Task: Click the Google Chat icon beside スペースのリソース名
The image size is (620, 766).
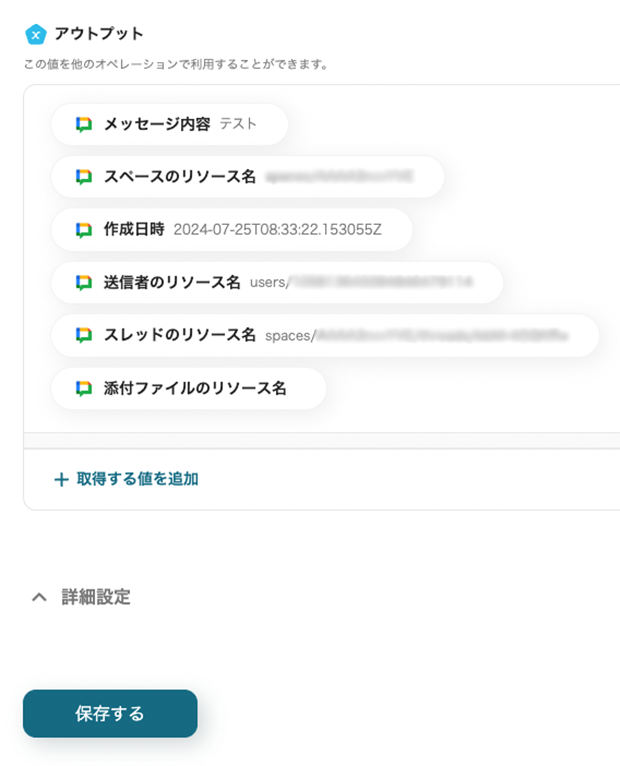Action: click(84, 177)
